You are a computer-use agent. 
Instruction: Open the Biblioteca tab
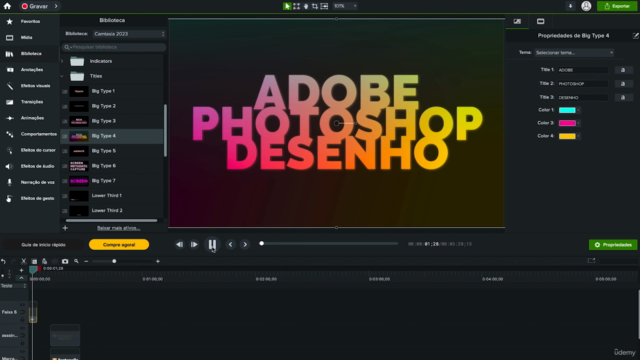point(30,53)
